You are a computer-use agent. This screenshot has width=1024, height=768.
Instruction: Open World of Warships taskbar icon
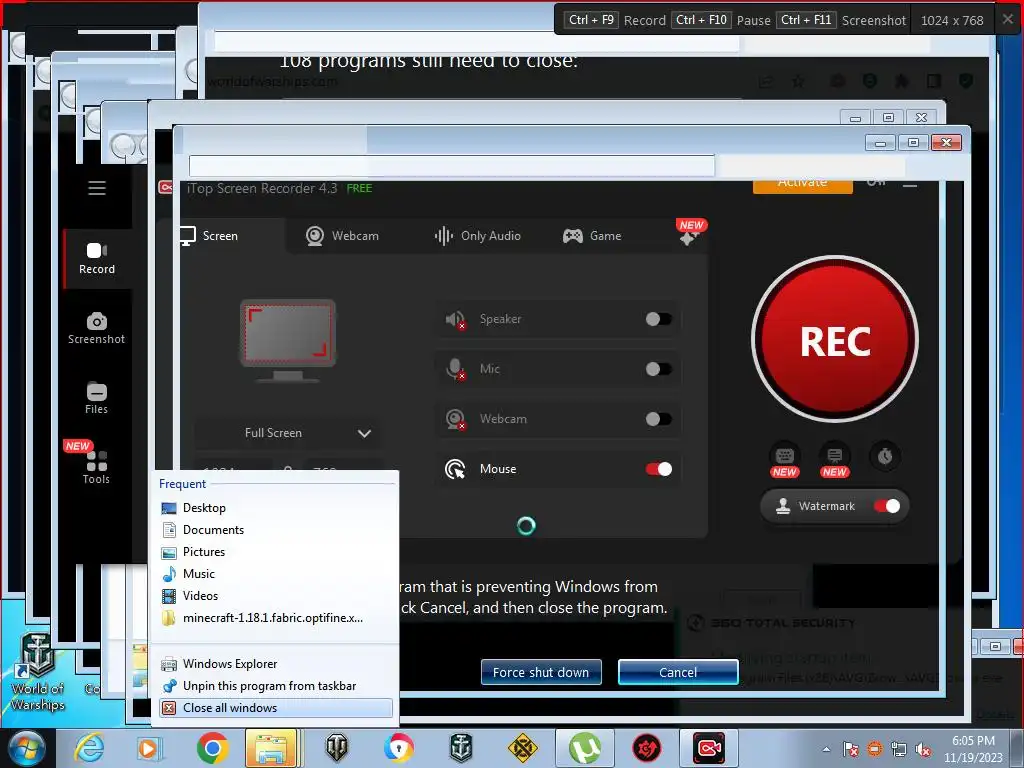click(461, 748)
